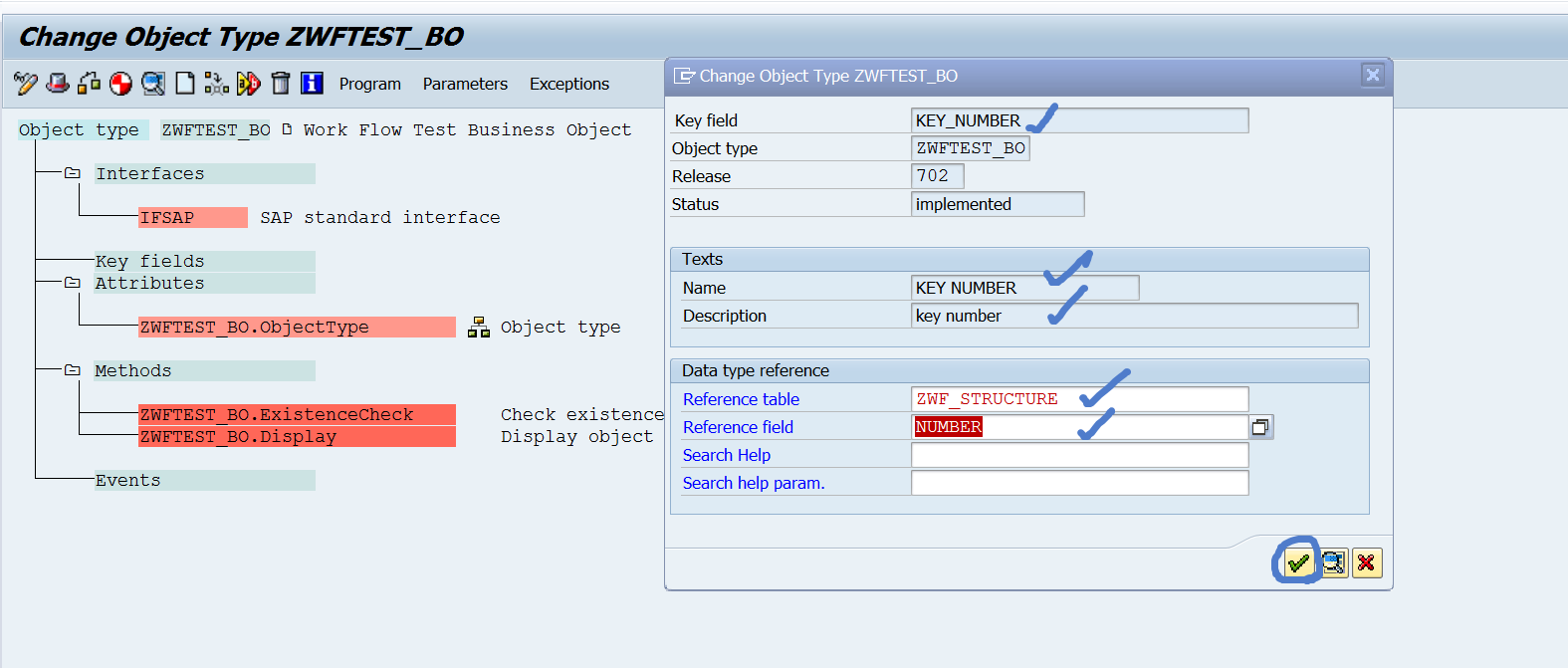Click the Data type reference group header
1568x668 pixels.
[x=1019, y=370]
